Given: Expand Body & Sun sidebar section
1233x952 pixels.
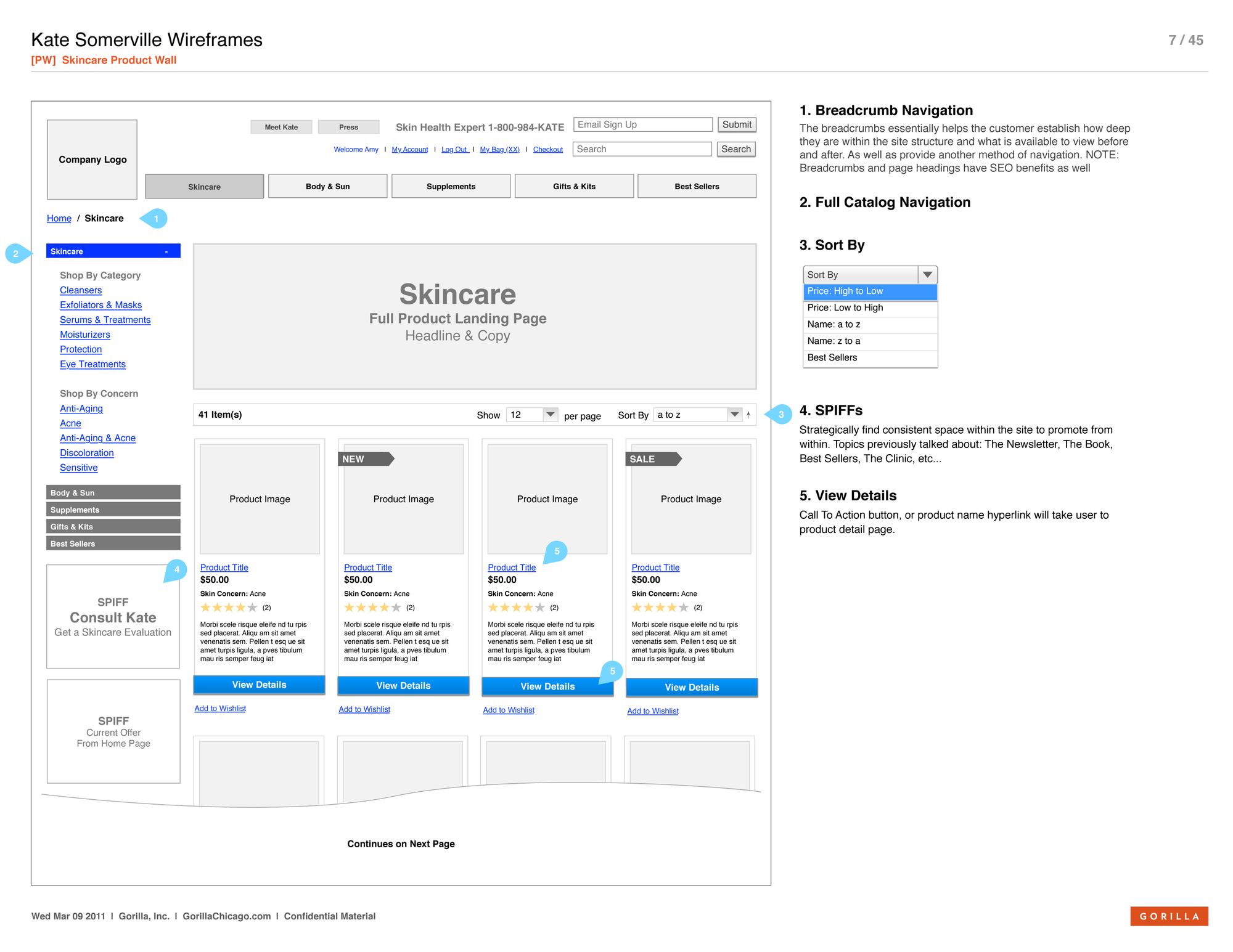Looking at the screenshot, I should pyautogui.click(x=113, y=492).
